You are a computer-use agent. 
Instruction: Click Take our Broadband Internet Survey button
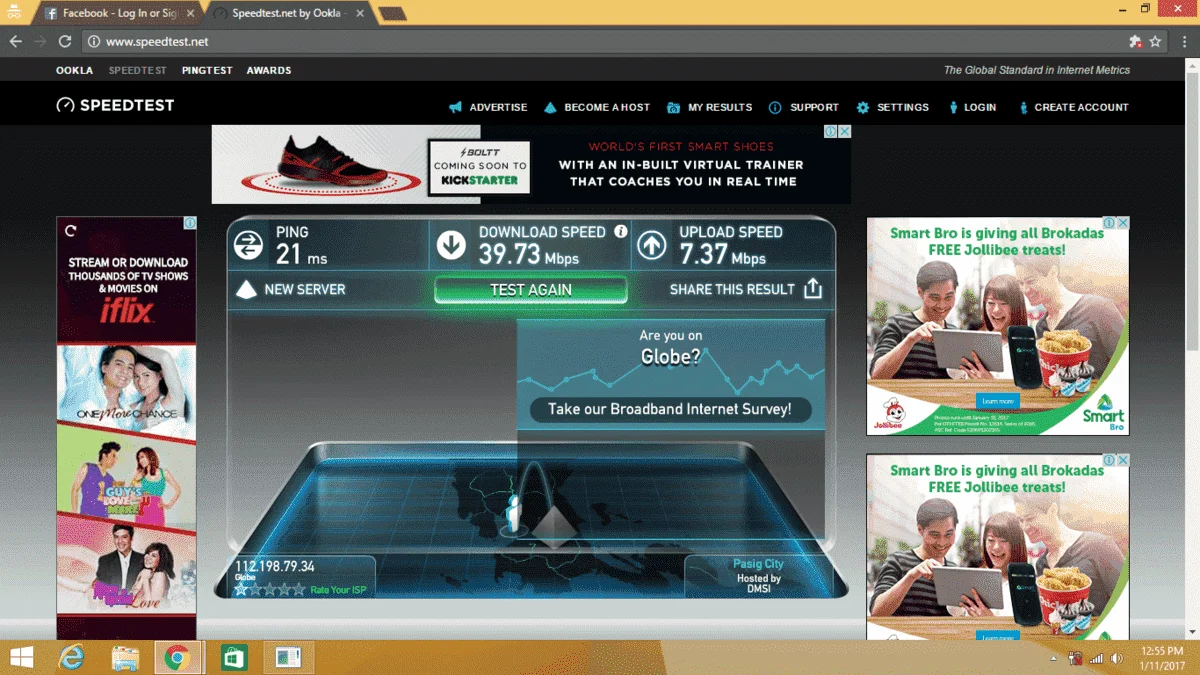point(670,409)
